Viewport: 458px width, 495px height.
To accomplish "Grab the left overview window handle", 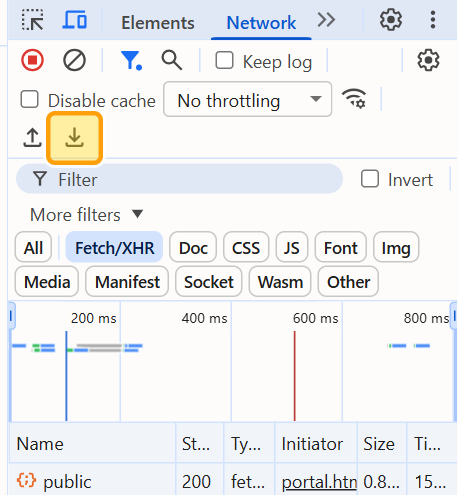I will (11, 315).
